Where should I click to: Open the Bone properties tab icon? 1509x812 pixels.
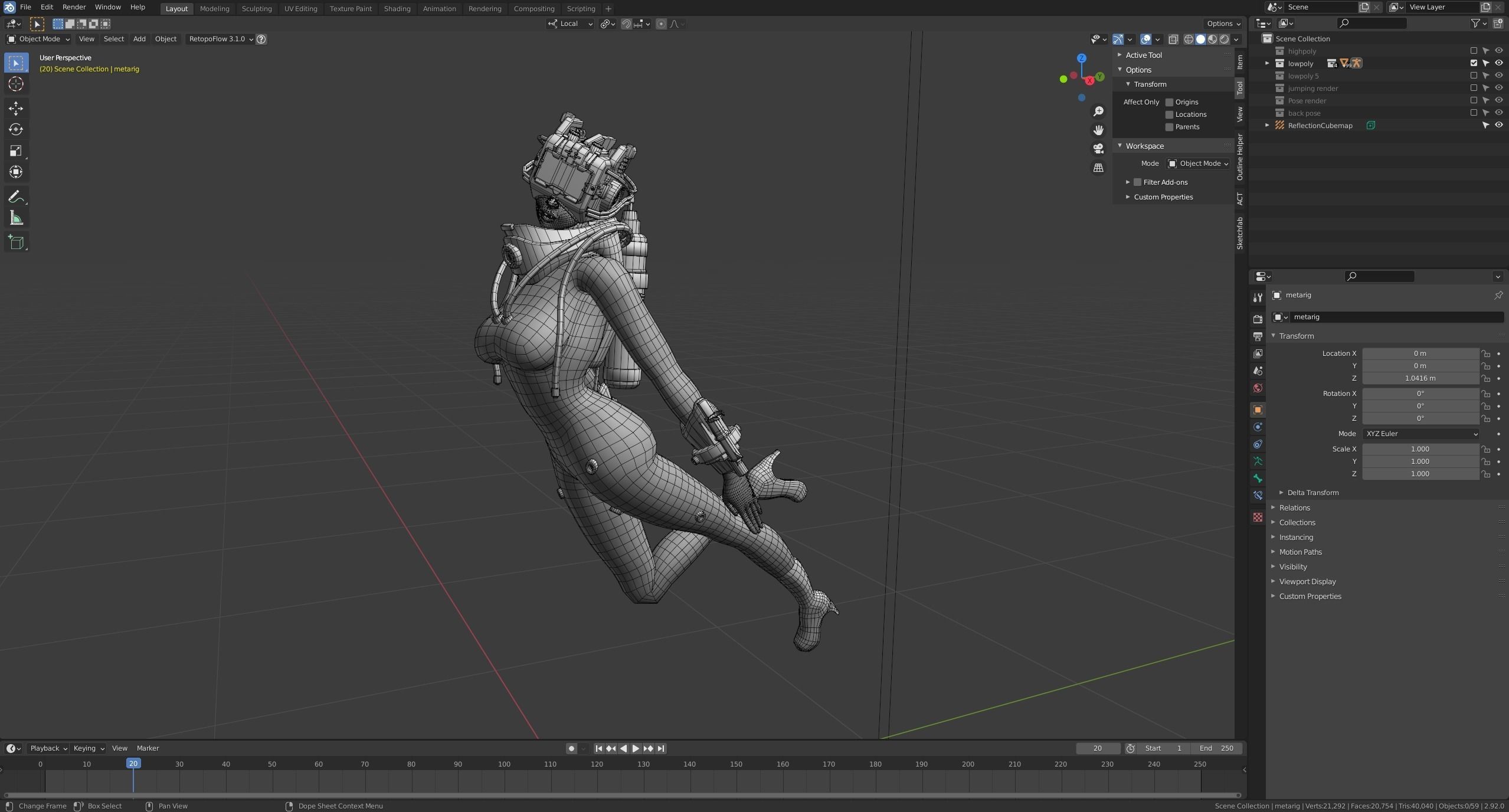click(1258, 478)
